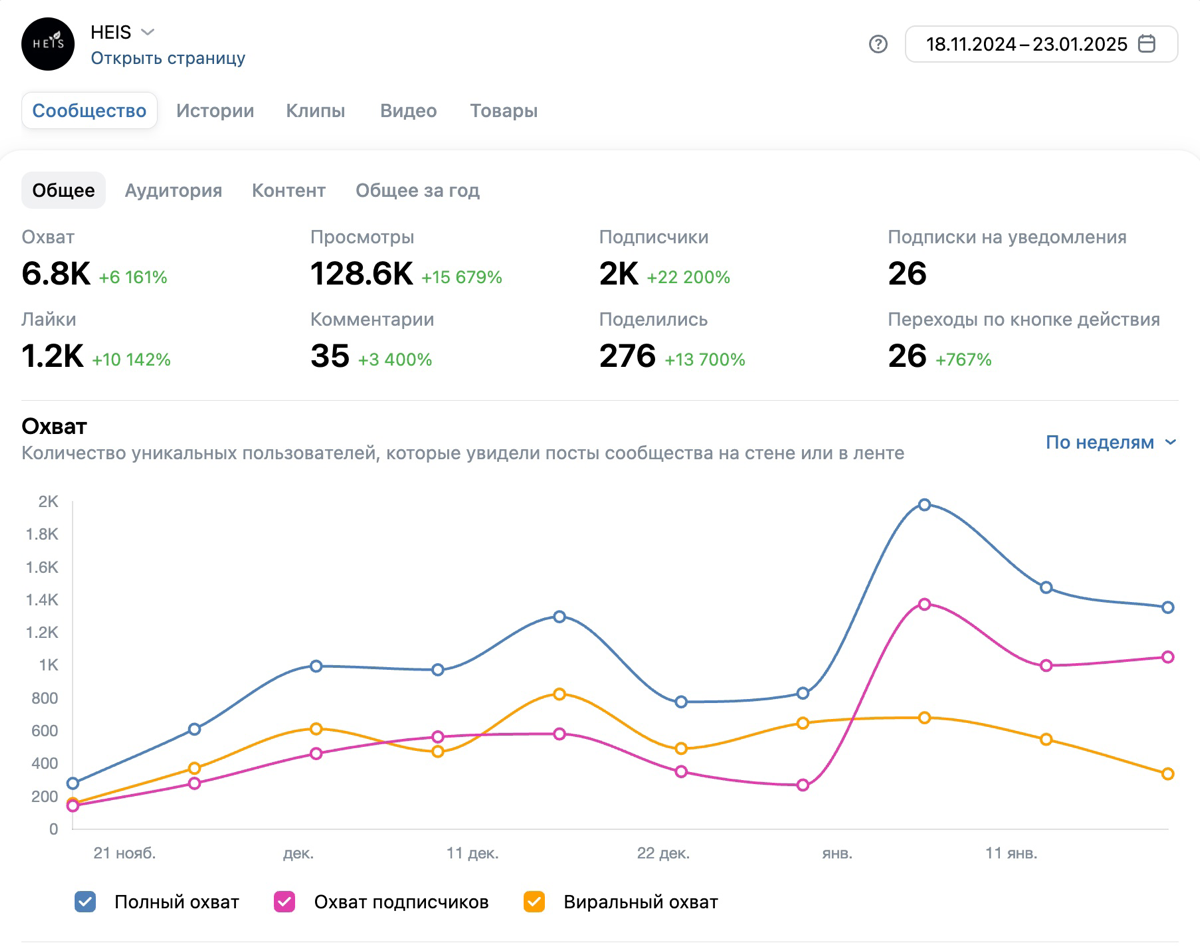Image resolution: width=1200 pixels, height=949 pixels.
Task: Click the blue peak point near 2K
Action: 925,505
